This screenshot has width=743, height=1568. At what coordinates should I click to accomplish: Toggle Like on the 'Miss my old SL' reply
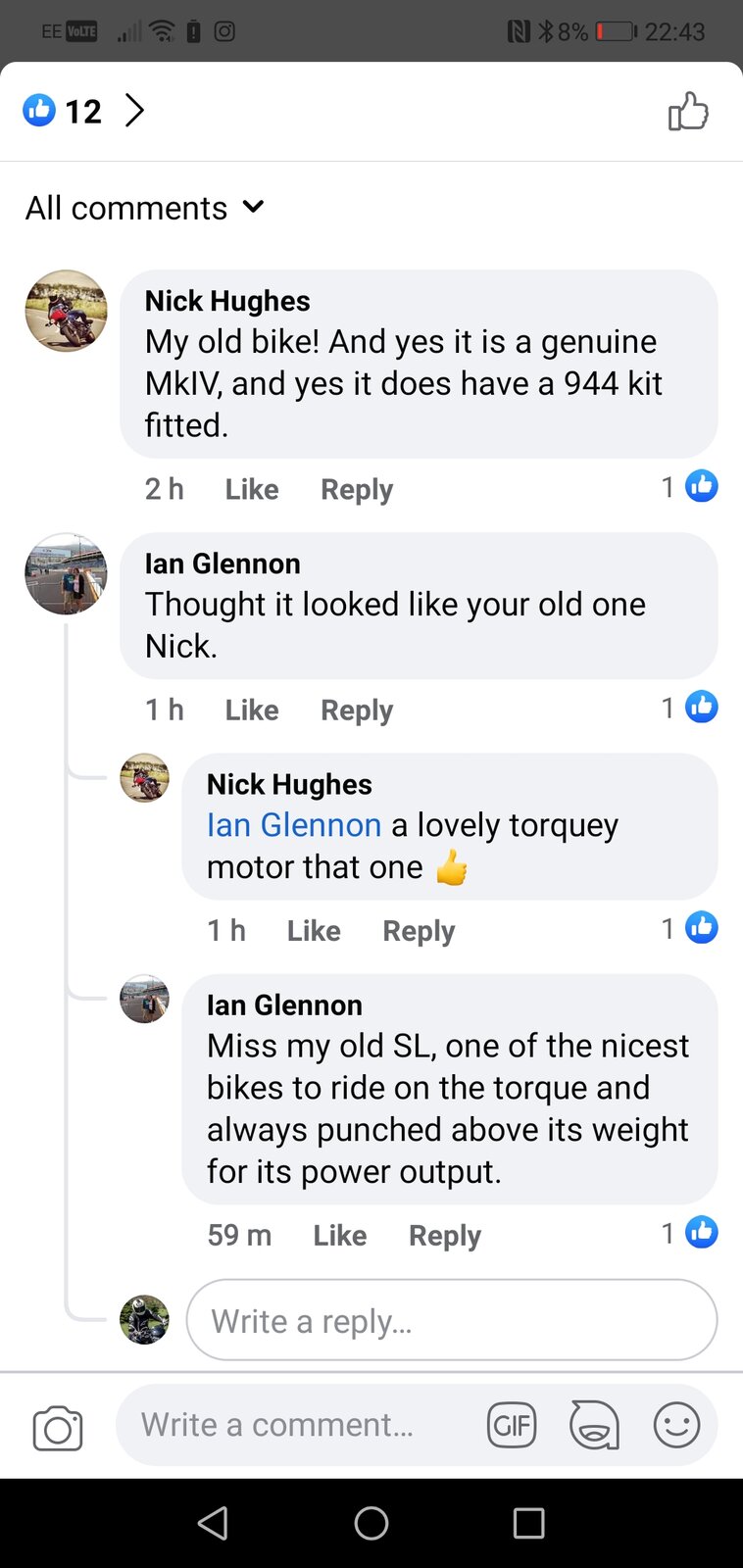(339, 1236)
